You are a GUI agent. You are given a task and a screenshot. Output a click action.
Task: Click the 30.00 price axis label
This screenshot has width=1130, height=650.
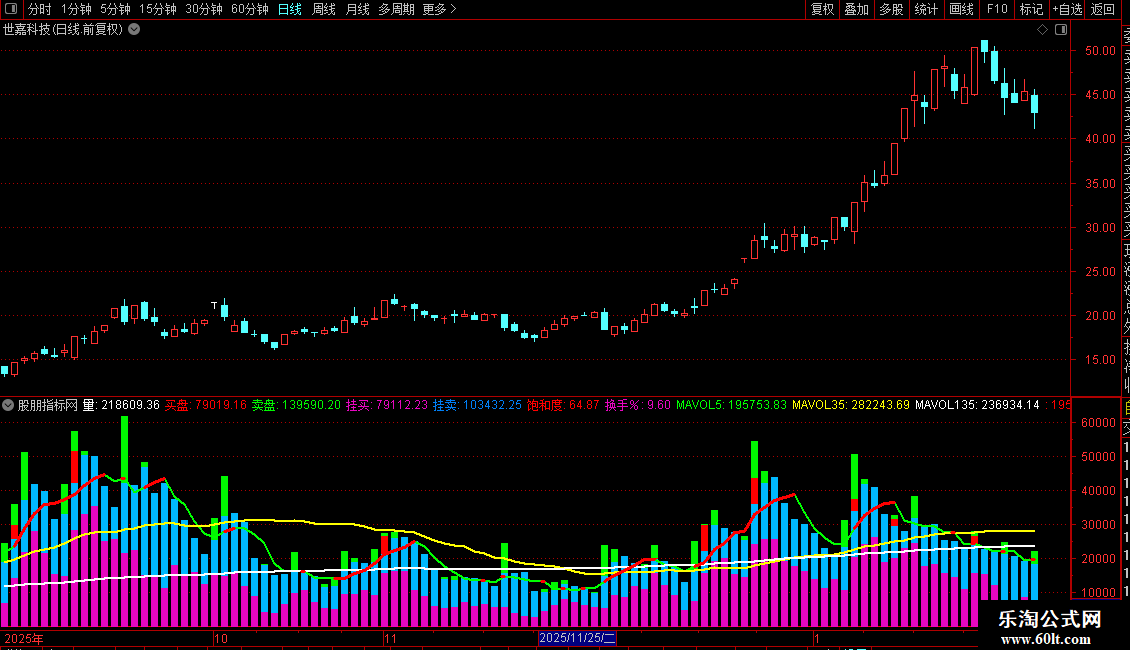pyautogui.click(x=1100, y=227)
